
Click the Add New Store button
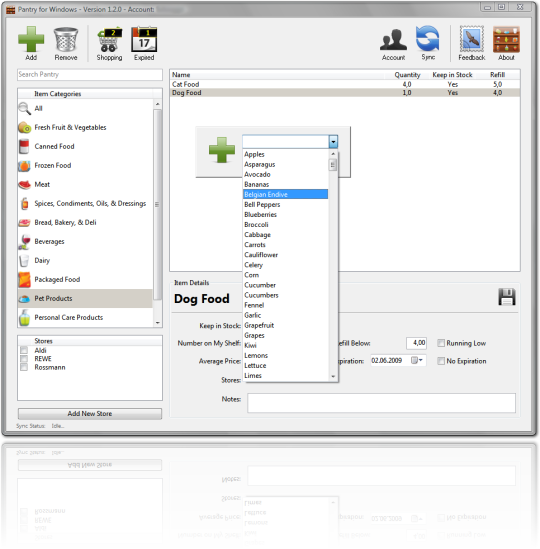(90, 414)
